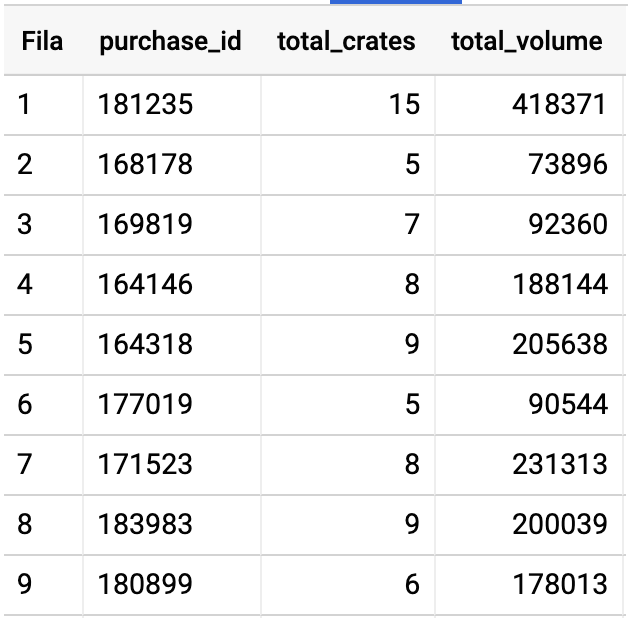Viewport: 628px width, 618px height.
Task: Click row number 4 in Fila column
Action: pos(24,284)
